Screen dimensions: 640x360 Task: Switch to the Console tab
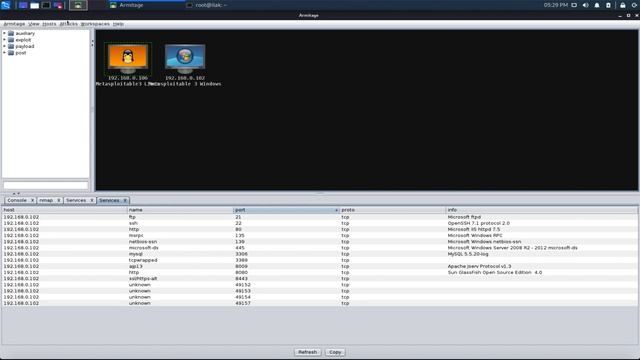coord(17,200)
